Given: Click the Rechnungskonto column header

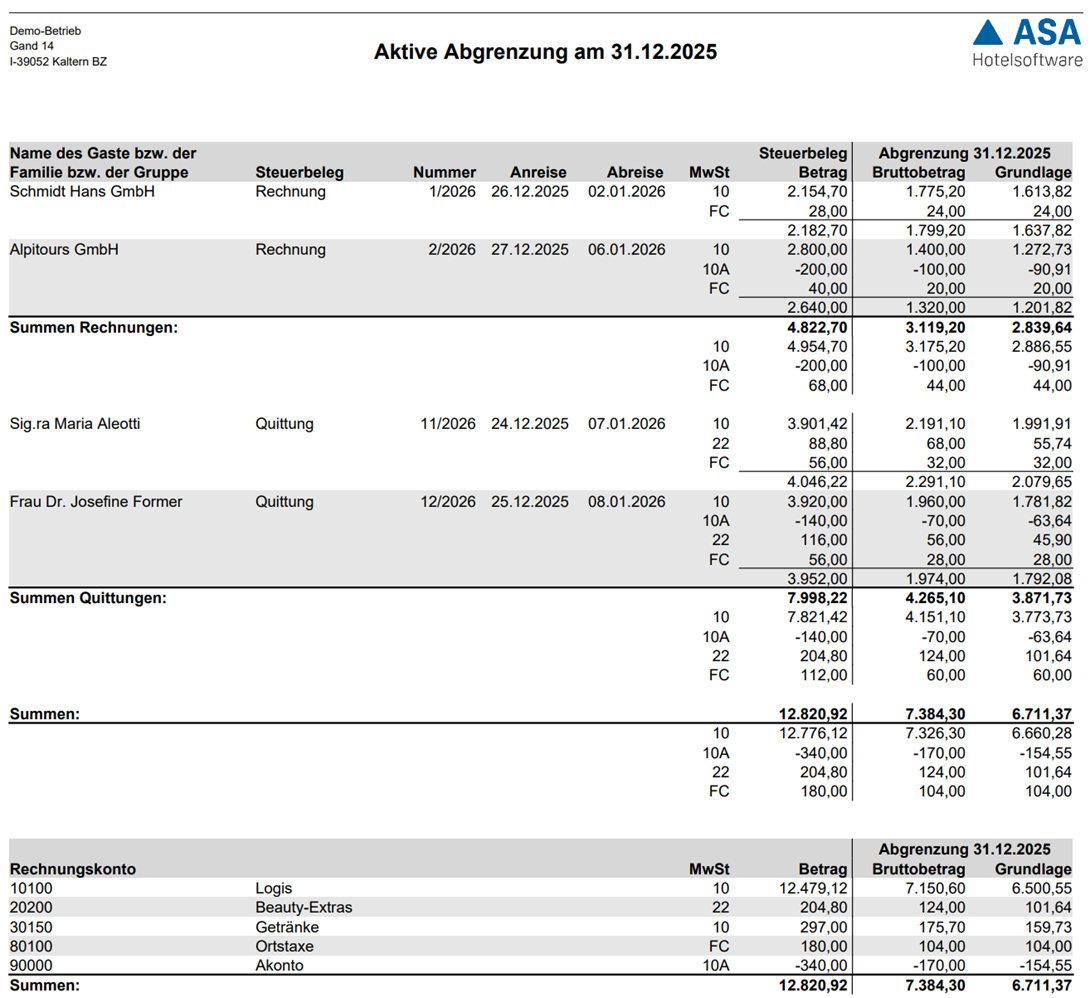Looking at the screenshot, I should [73, 869].
